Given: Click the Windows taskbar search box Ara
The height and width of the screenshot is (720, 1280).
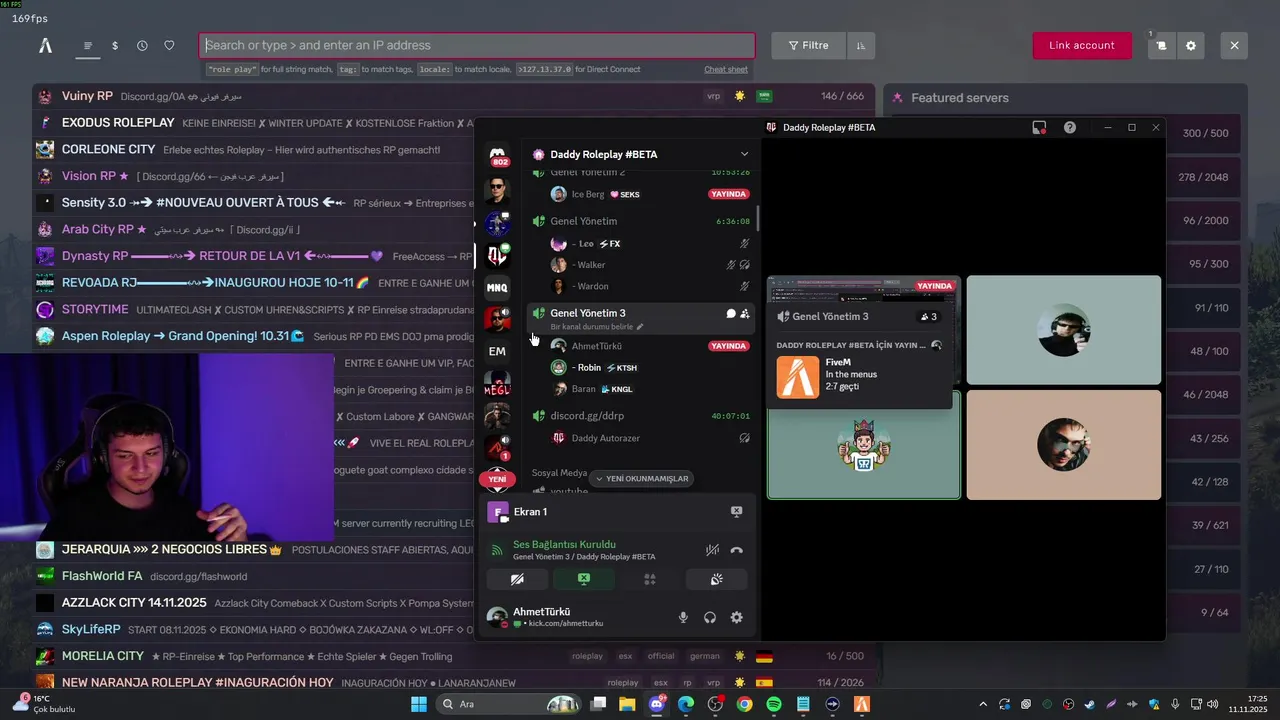Looking at the screenshot, I should click(509, 704).
